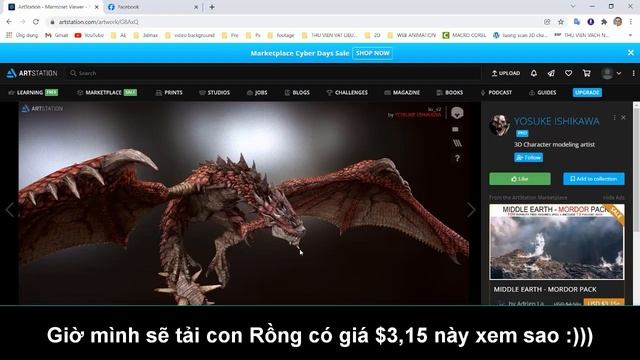Open the BOOKS nav item

coord(450,93)
